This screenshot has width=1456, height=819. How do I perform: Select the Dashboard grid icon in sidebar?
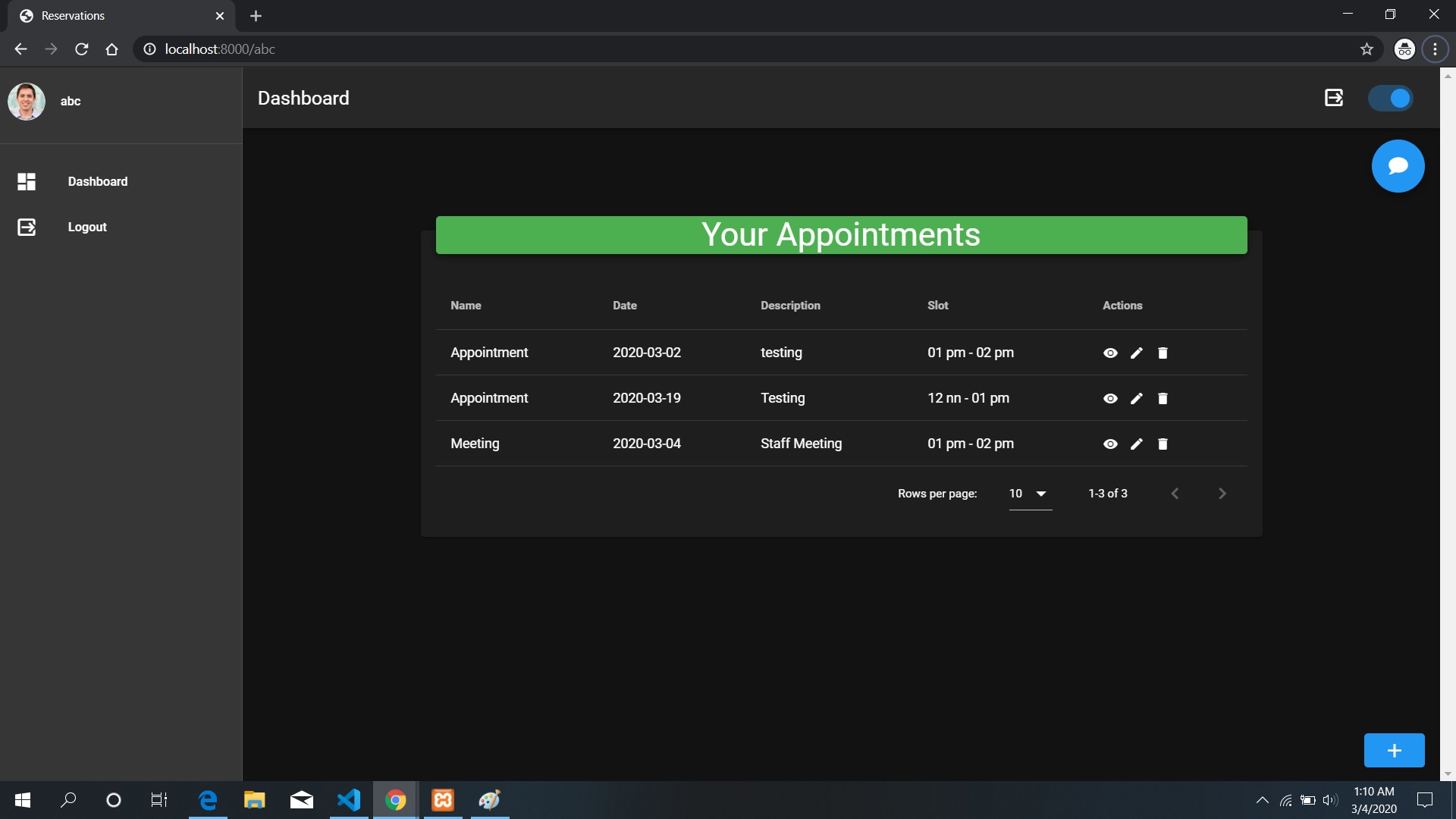[x=27, y=181]
